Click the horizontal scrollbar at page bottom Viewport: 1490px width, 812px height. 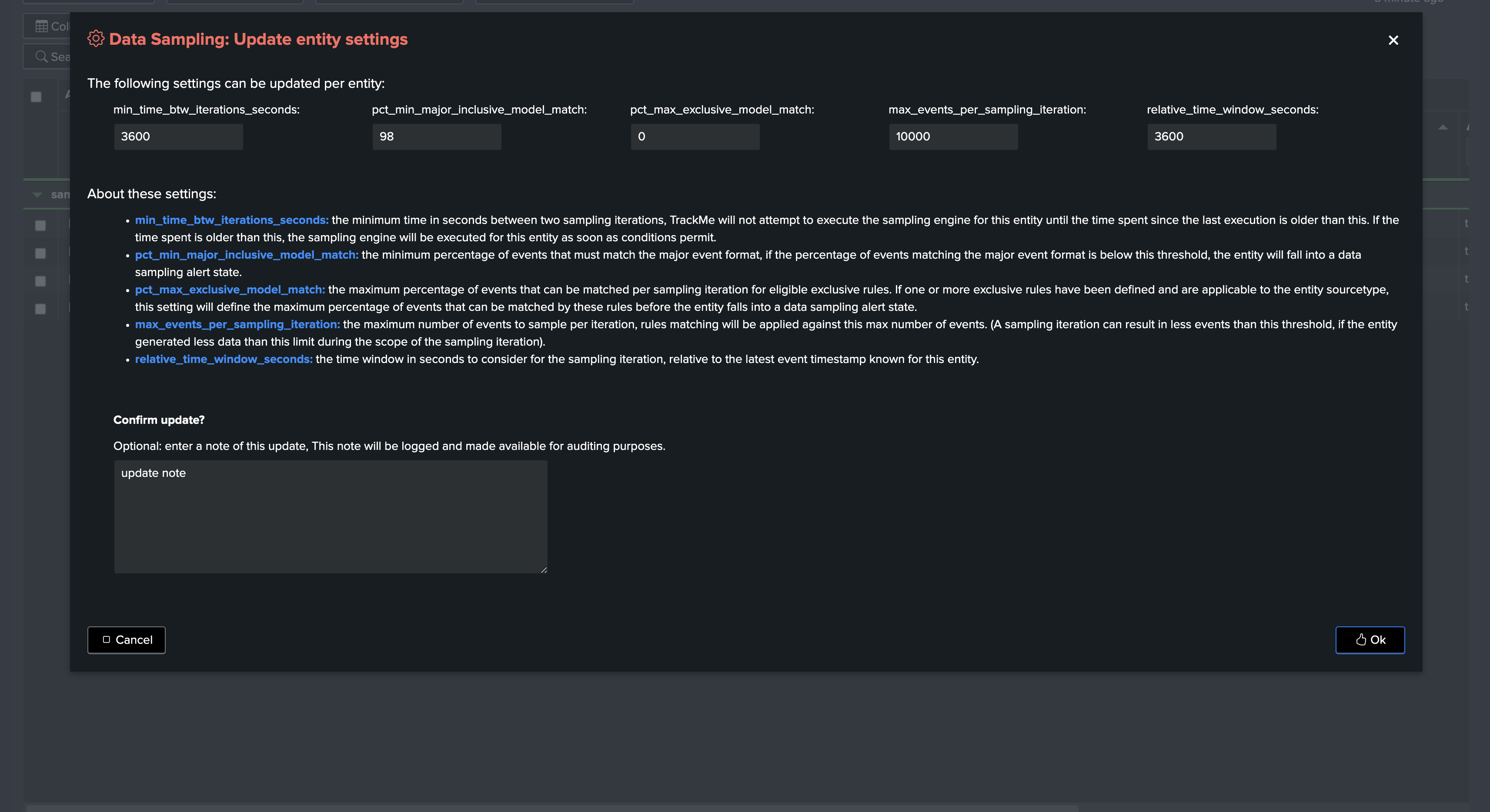click(x=552, y=807)
